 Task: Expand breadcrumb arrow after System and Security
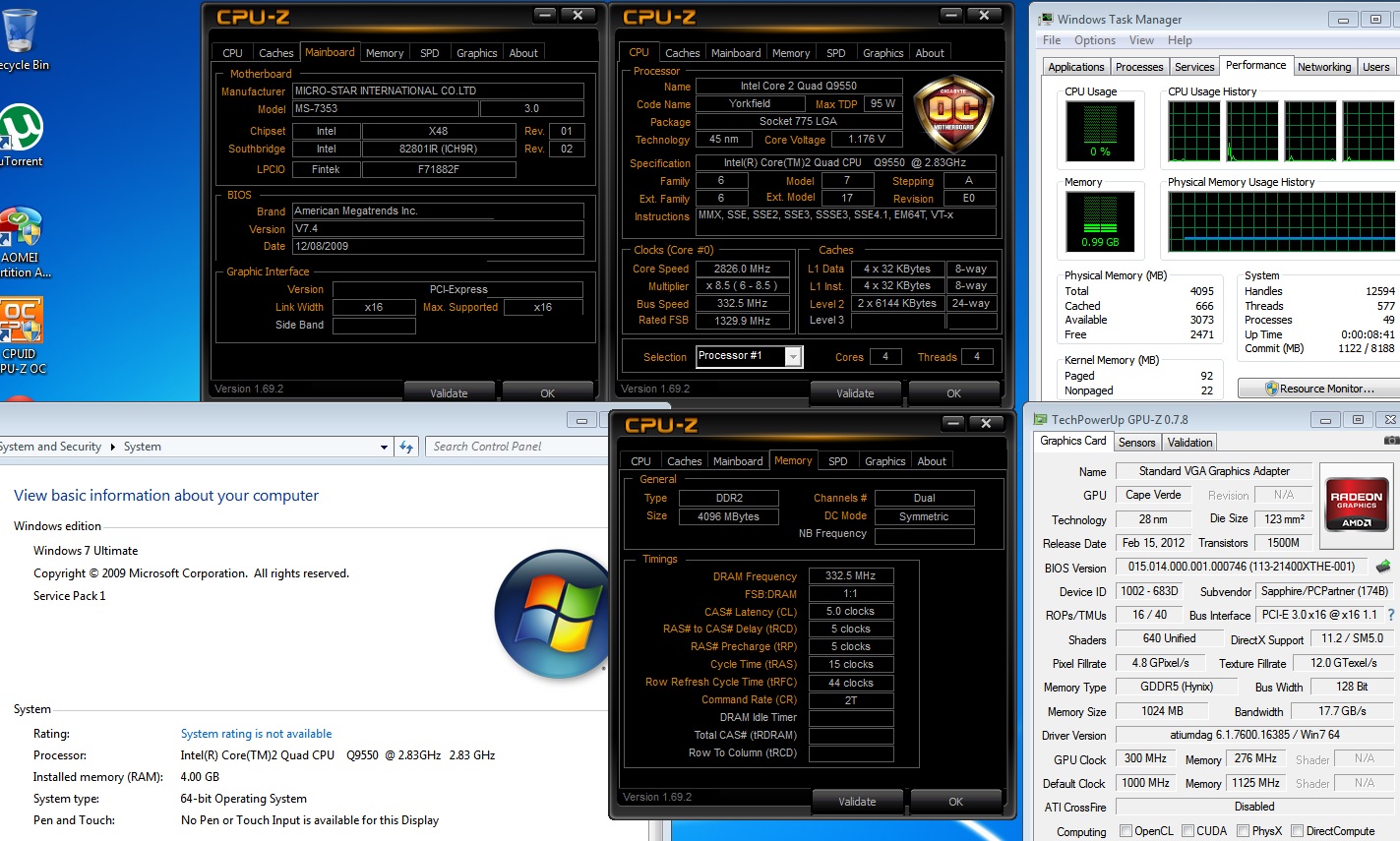coord(112,447)
